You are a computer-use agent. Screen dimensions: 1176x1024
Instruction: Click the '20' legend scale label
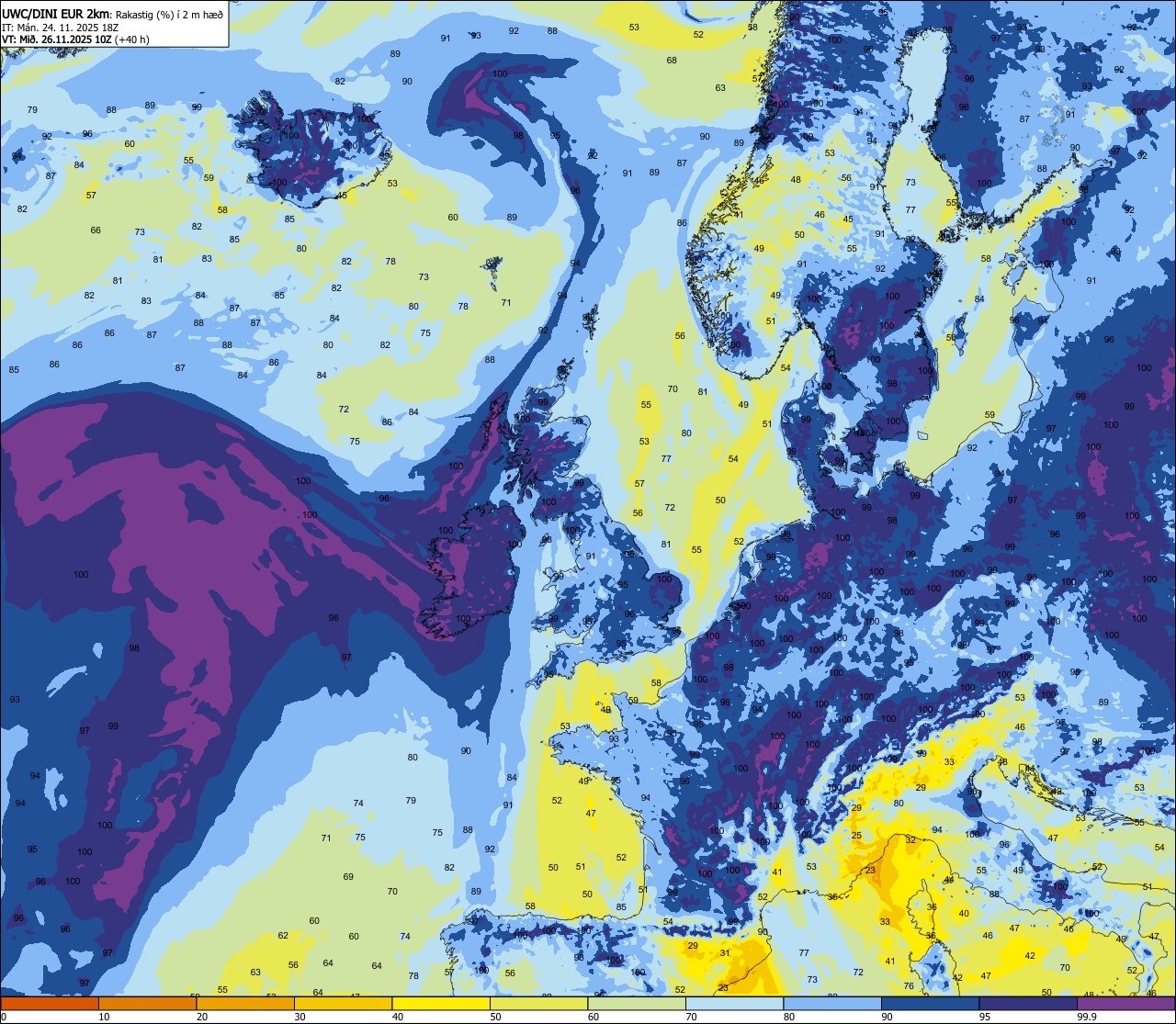(x=202, y=1017)
